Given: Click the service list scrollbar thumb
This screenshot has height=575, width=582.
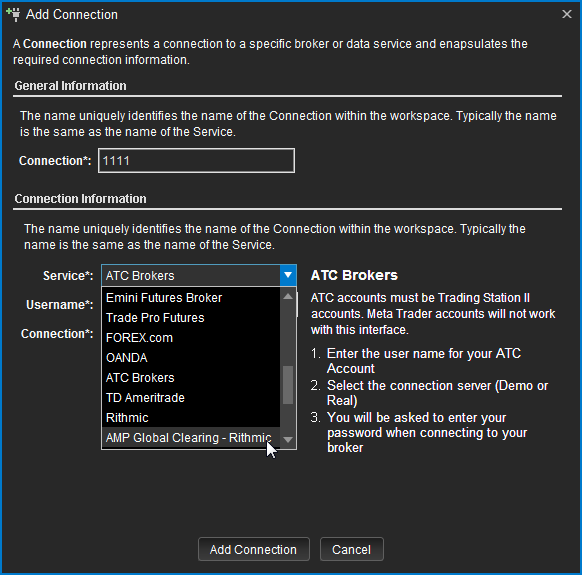Looking at the screenshot, I should (288, 385).
